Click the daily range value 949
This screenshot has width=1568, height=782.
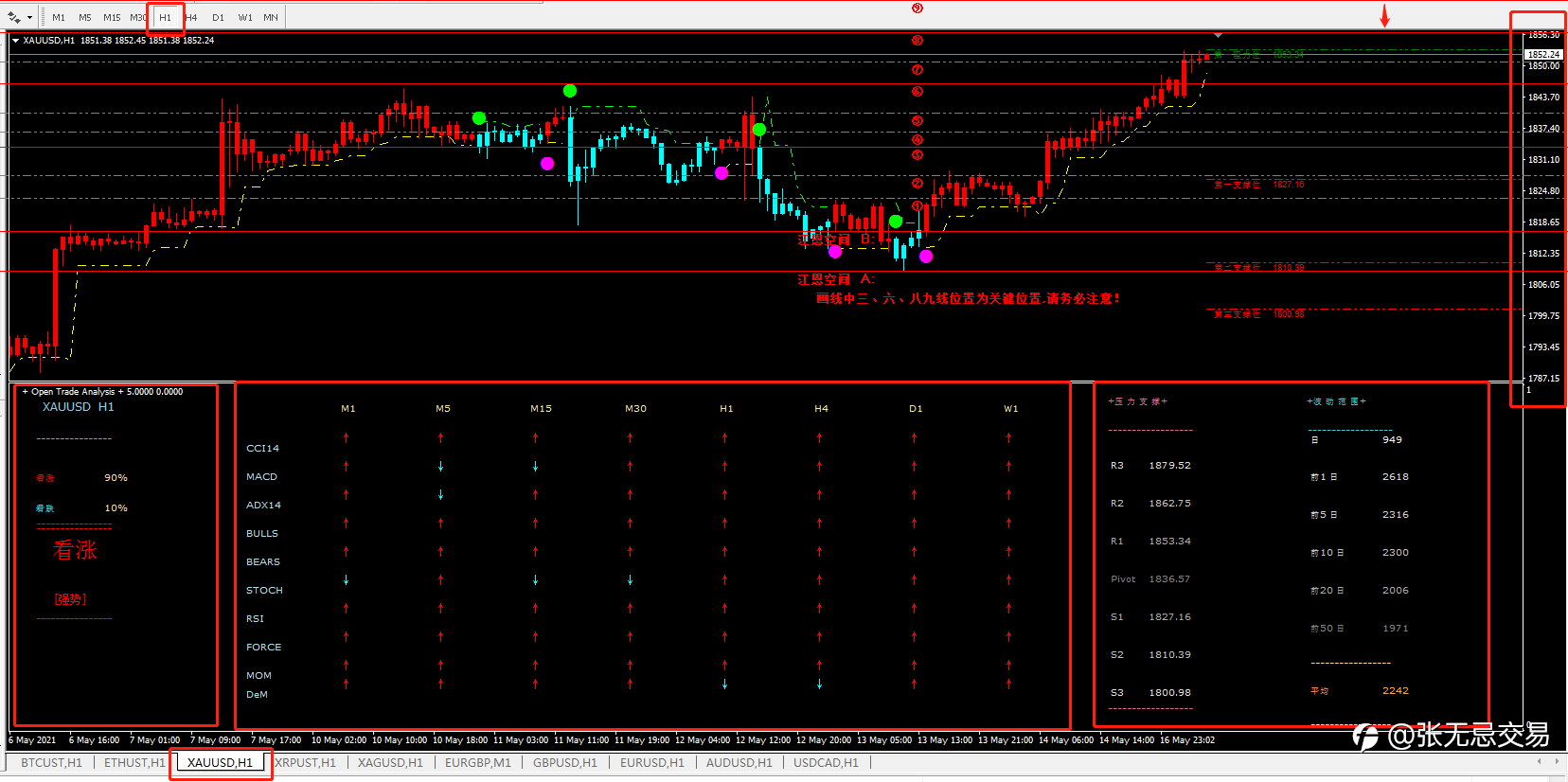[1392, 439]
